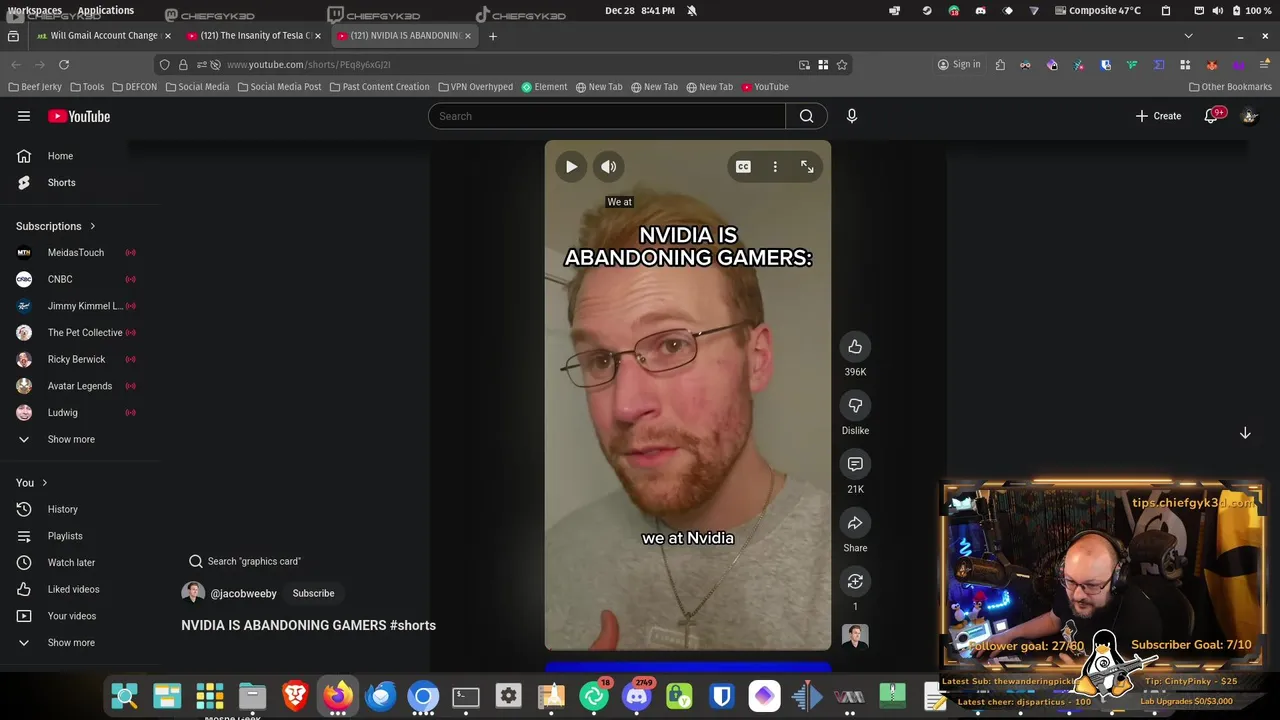1280x720 pixels.
Task: Open Other Bookmarks folder
Action: click(x=1230, y=87)
